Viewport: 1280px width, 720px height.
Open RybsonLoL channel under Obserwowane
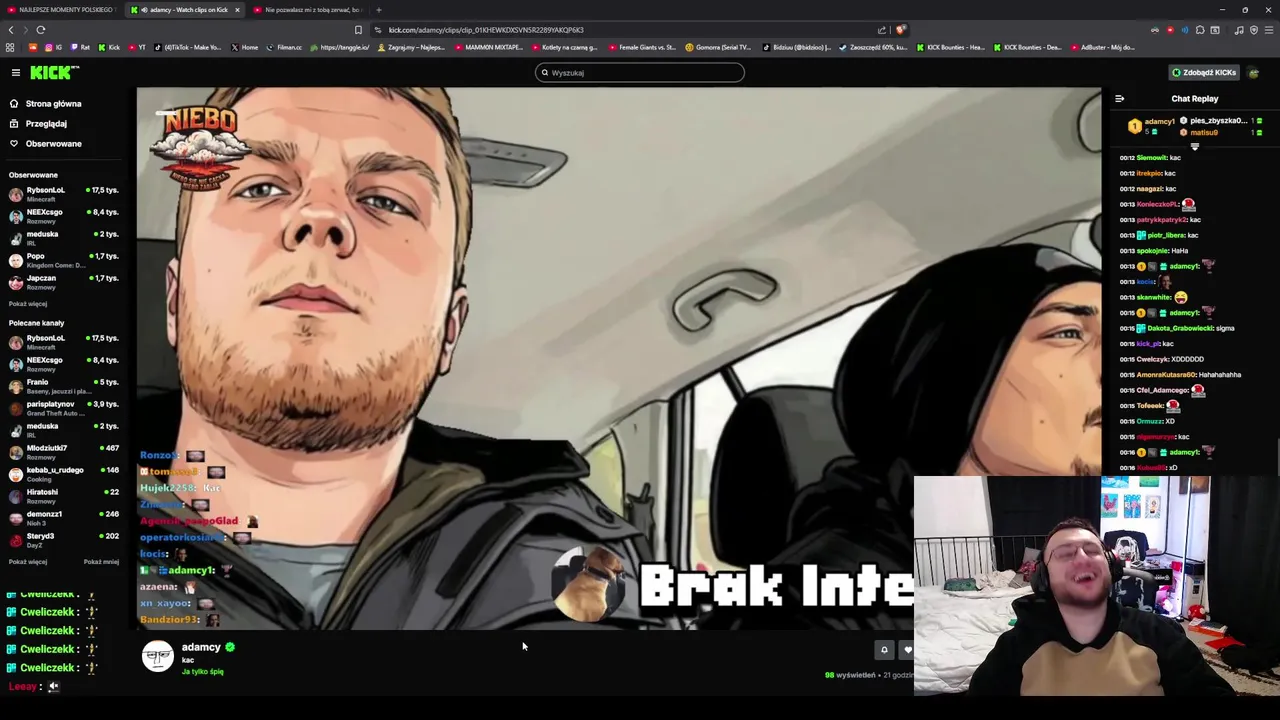(64, 194)
